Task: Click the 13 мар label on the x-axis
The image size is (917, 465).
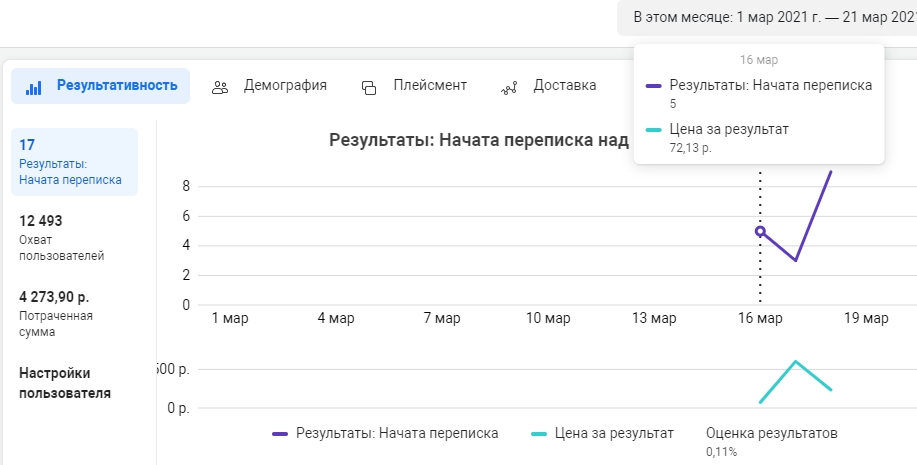Action: click(654, 318)
